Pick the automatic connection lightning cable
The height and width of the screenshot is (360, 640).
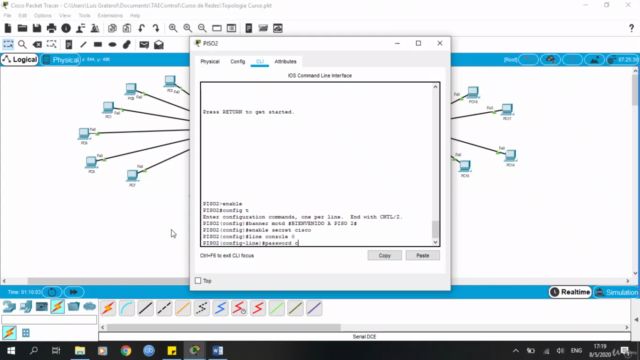[108, 308]
